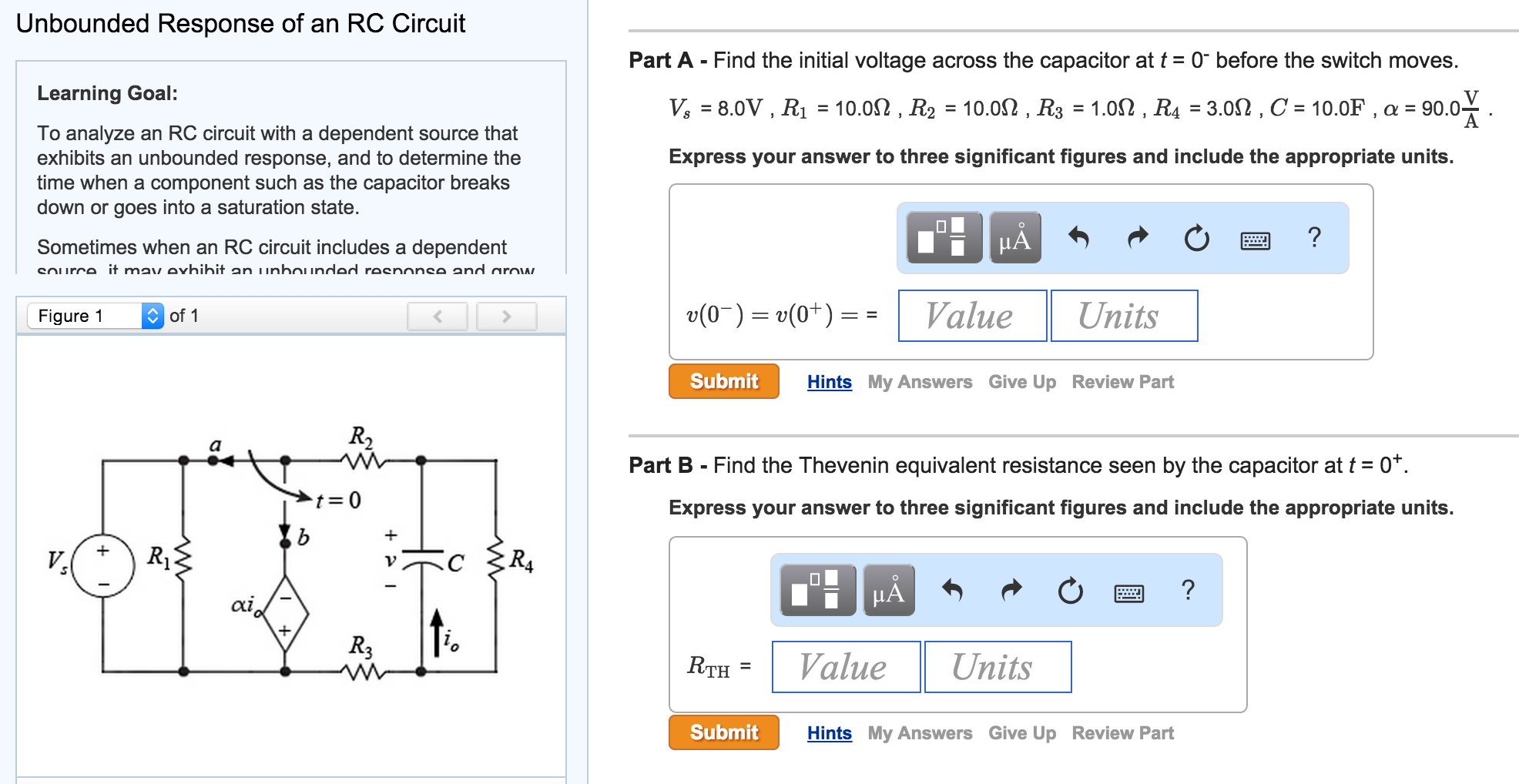Click the help question mark in Part A
1519x784 pixels.
tap(1314, 237)
